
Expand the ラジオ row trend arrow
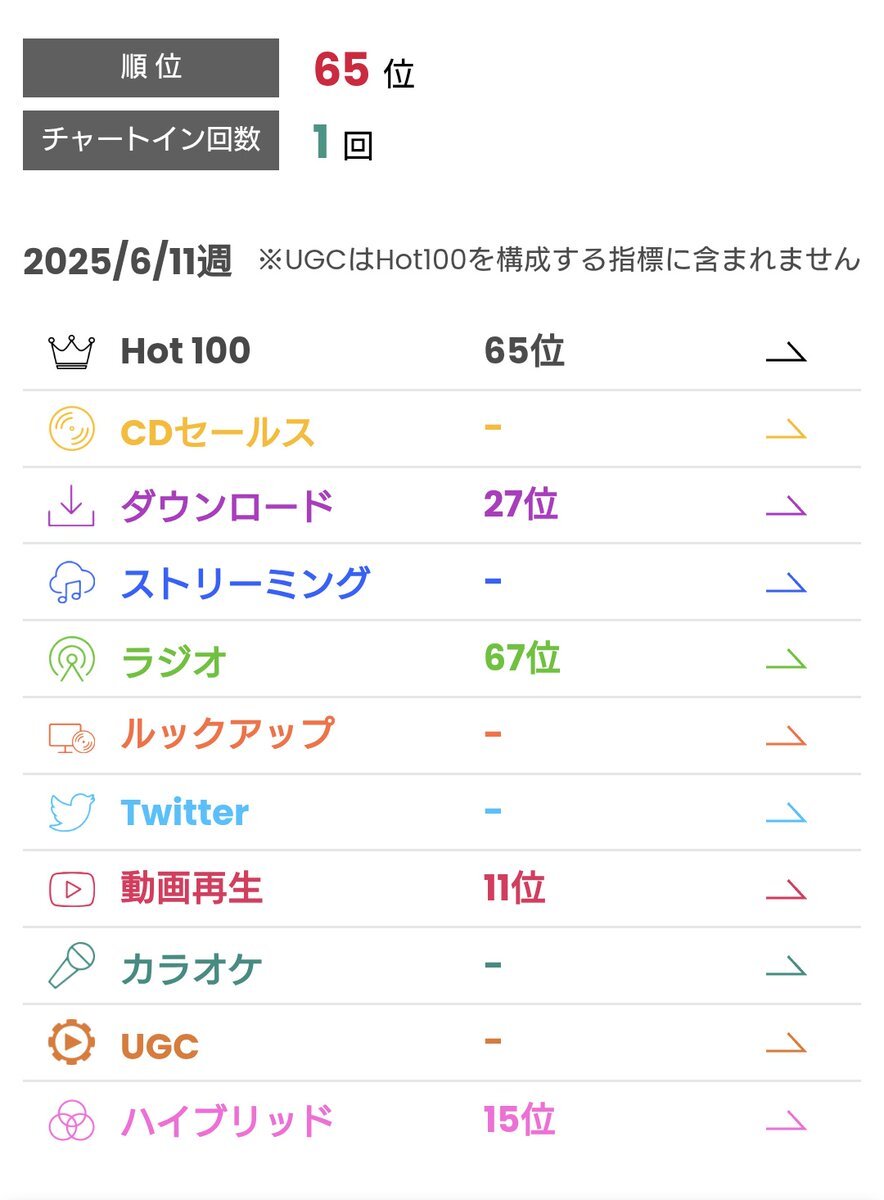point(786,659)
